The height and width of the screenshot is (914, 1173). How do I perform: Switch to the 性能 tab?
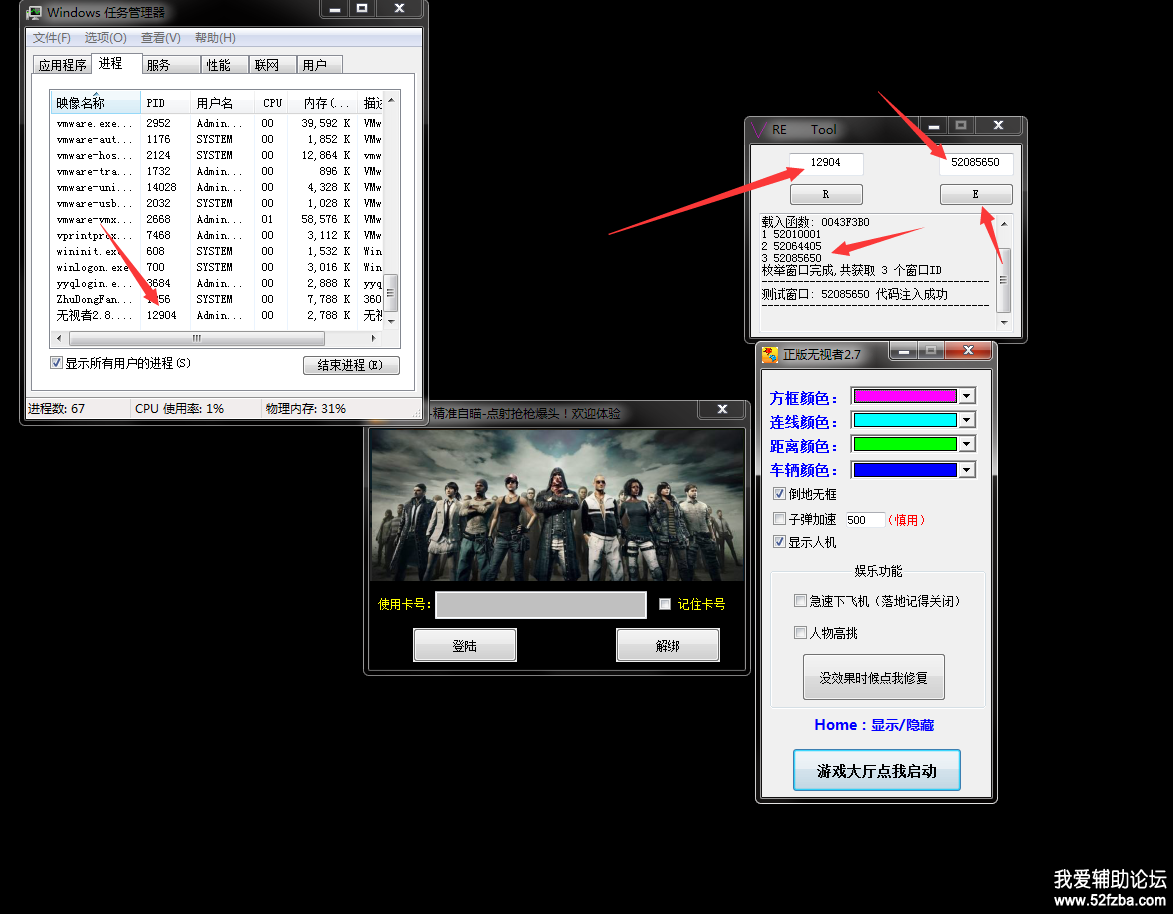pyautogui.click(x=218, y=65)
